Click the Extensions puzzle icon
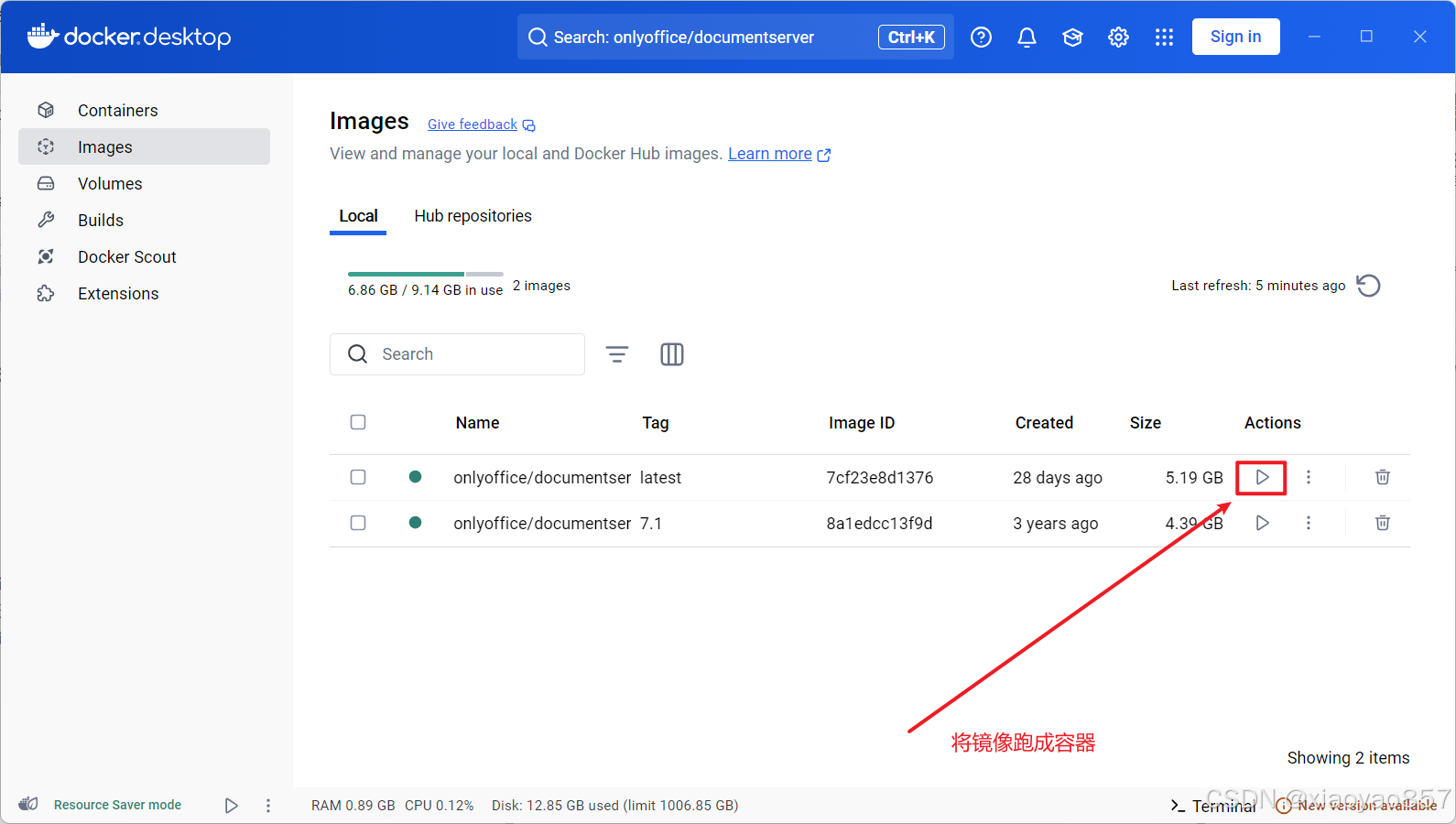 point(46,293)
